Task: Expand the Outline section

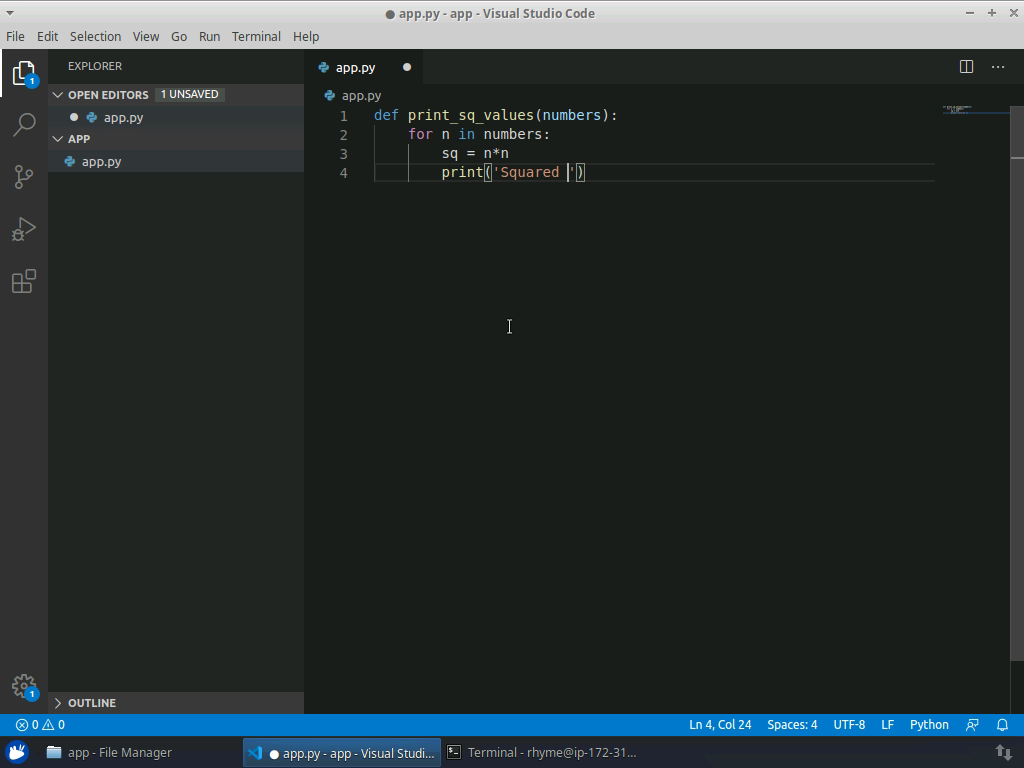Action: (x=58, y=703)
